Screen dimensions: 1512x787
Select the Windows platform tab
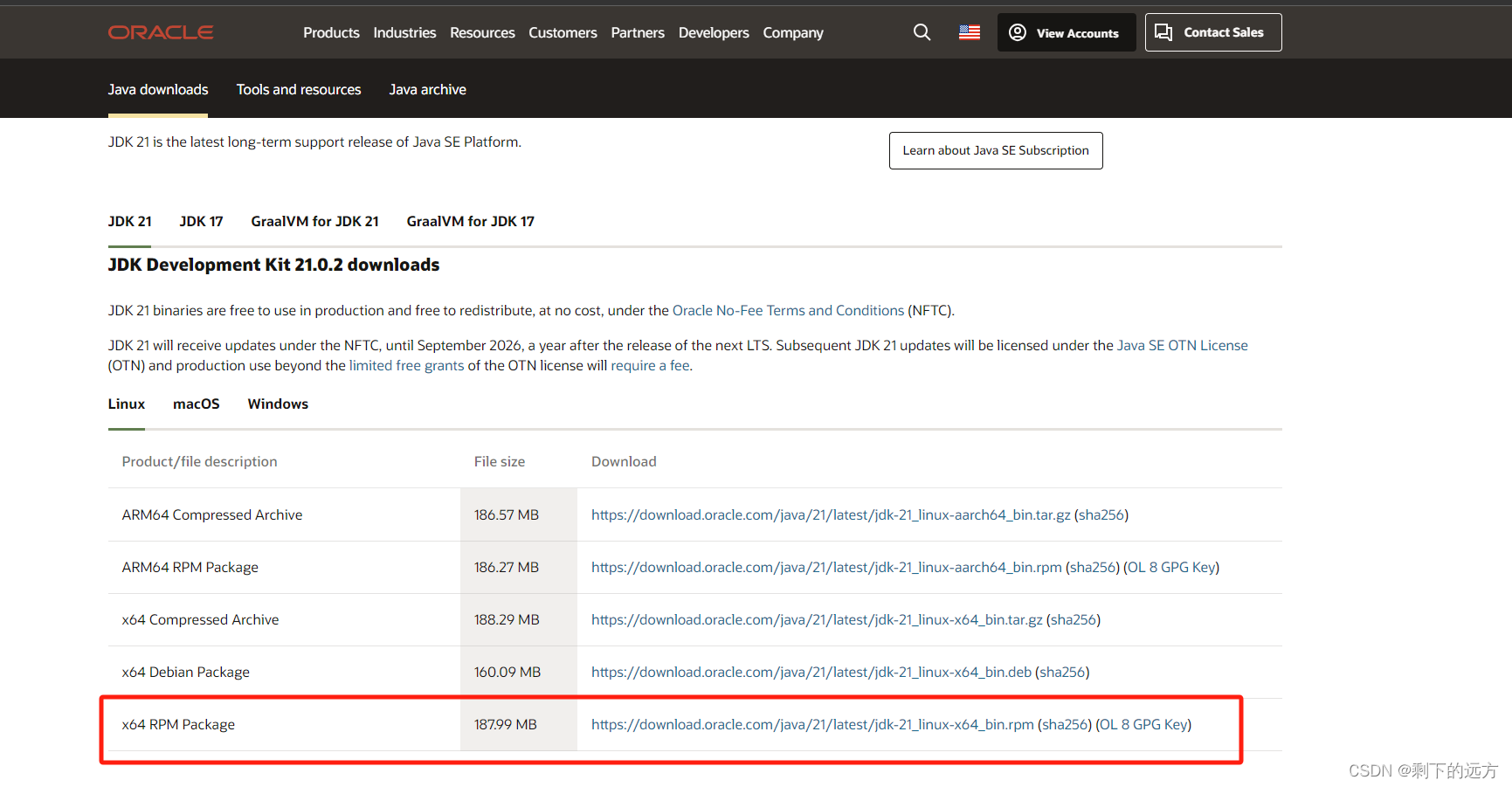coord(277,404)
